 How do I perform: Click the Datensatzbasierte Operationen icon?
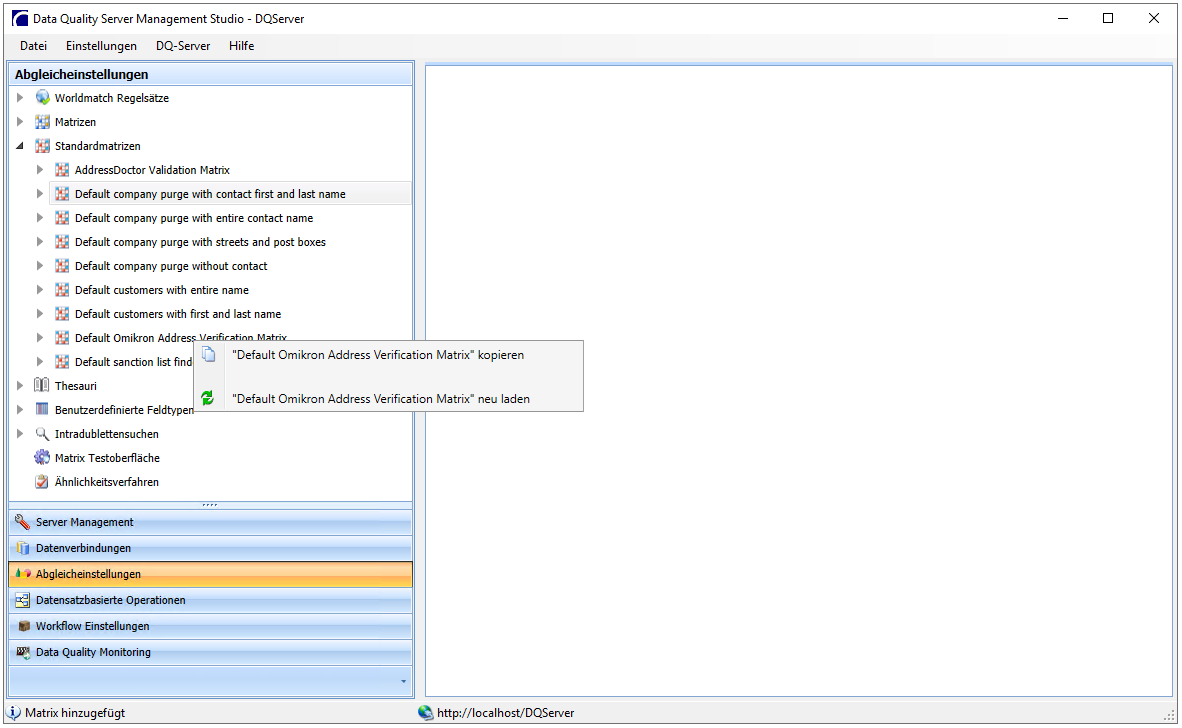[x=23, y=600]
